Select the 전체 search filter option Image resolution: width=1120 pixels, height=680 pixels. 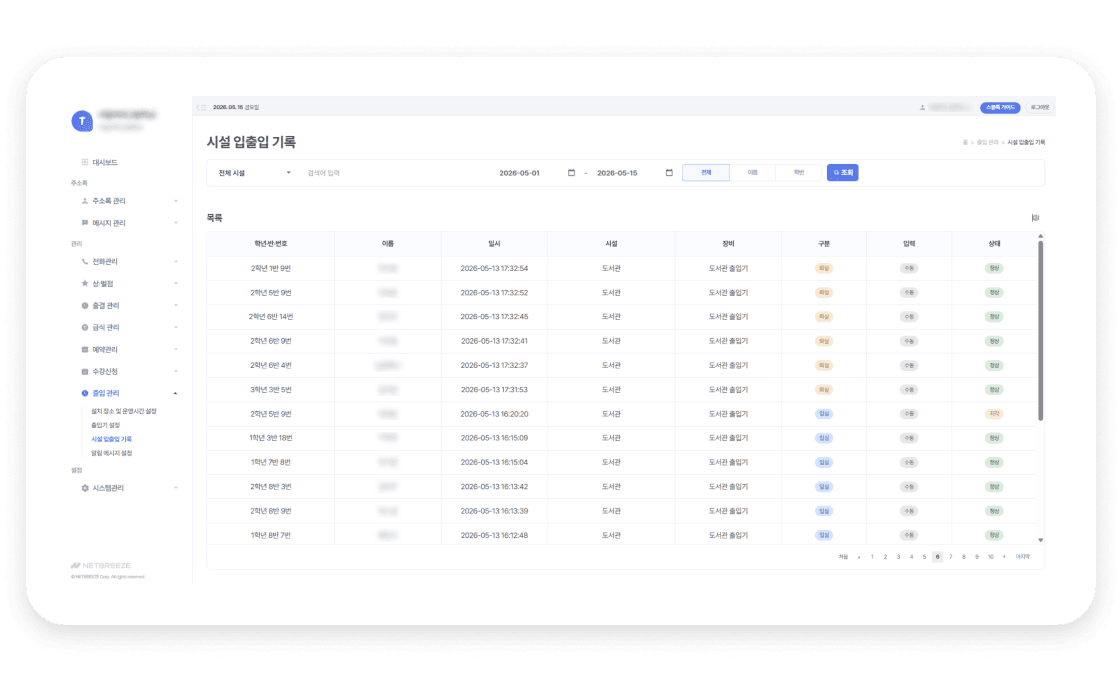(706, 173)
